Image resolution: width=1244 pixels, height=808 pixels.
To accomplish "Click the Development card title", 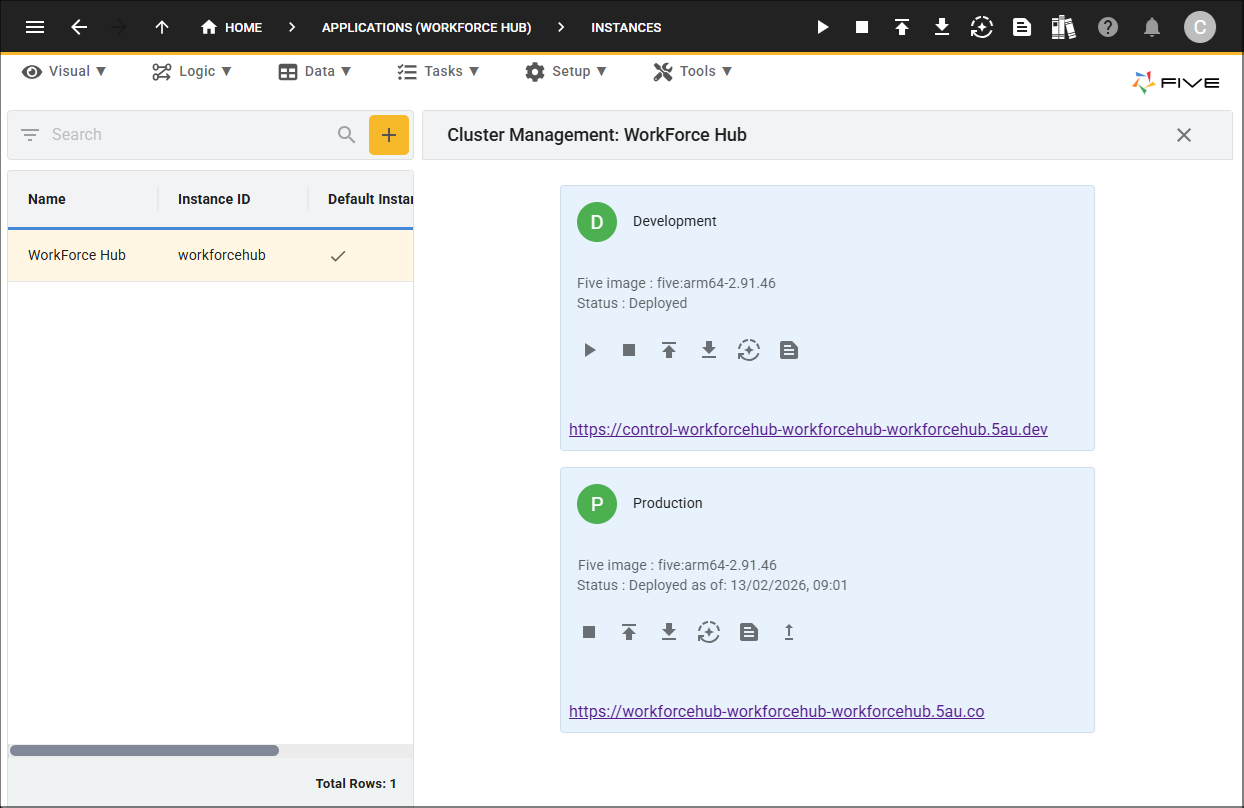I will point(675,221).
